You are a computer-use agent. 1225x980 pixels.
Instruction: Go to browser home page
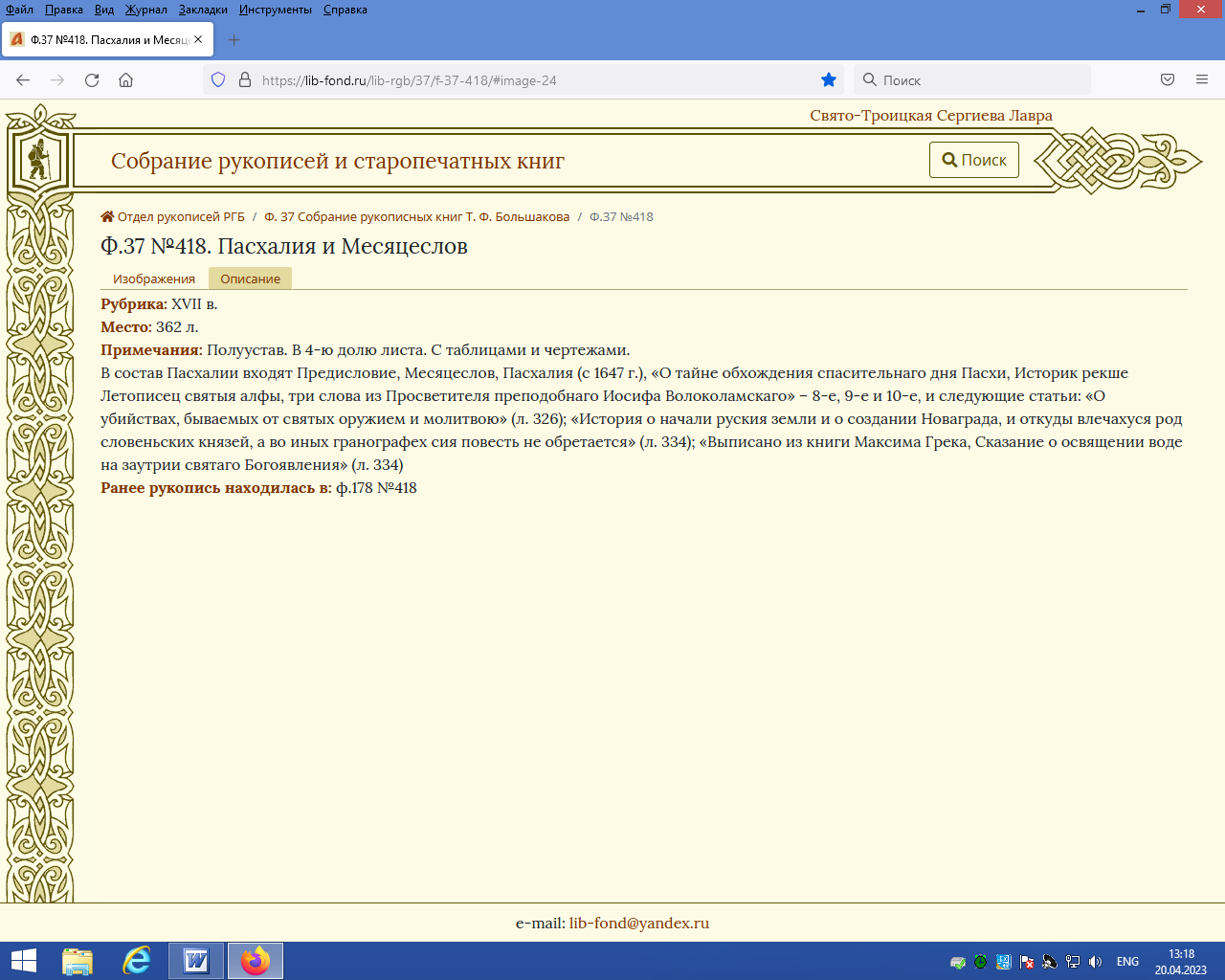tap(125, 80)
